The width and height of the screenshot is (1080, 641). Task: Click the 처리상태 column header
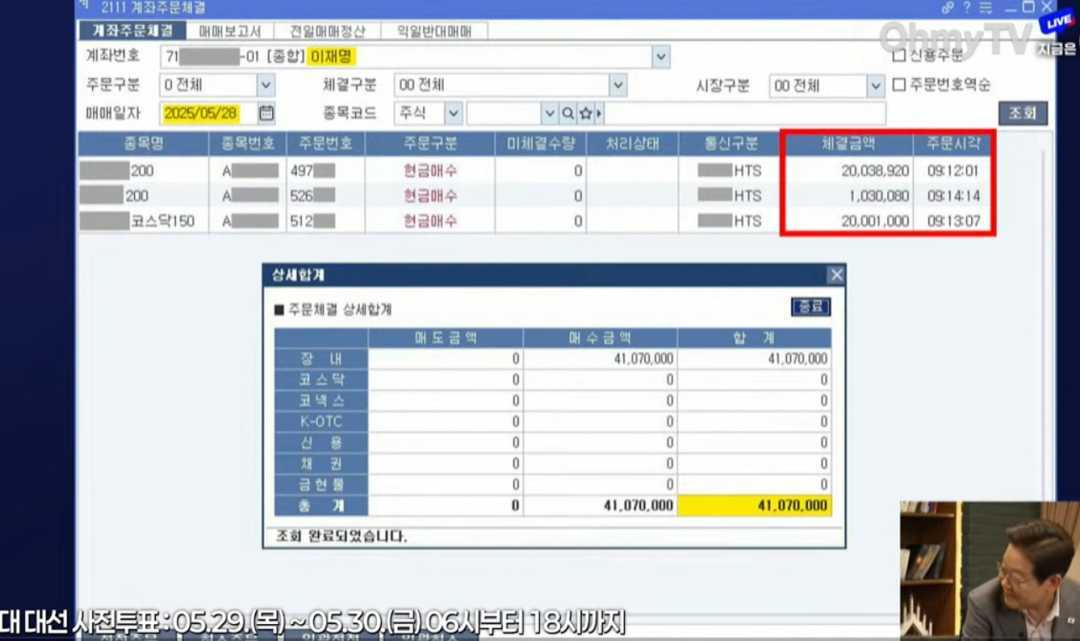tap(632, 144)
